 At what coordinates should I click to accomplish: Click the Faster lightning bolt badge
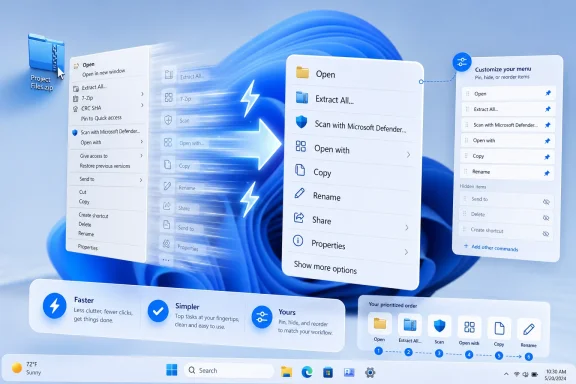(x=54, y=305)
